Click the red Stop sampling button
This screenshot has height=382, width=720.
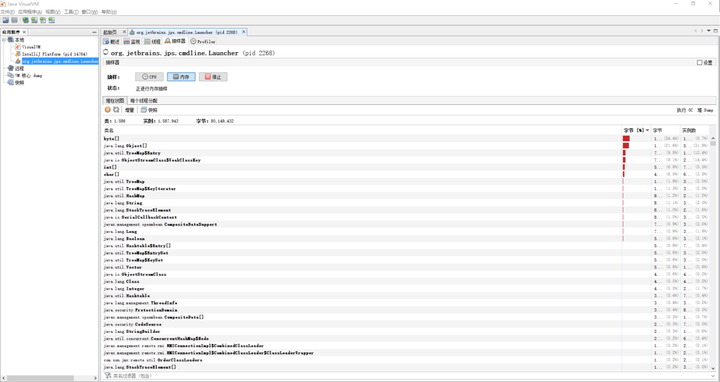213,77
